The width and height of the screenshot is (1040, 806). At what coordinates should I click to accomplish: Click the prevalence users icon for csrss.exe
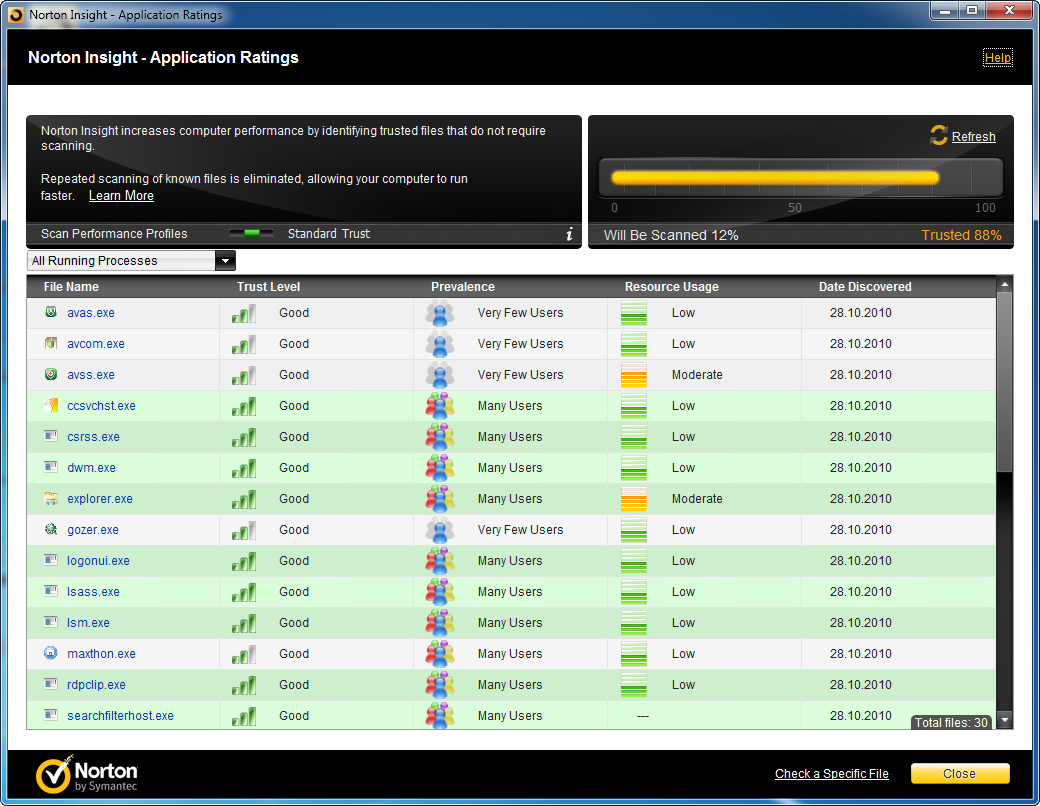(x=440, y=437)
